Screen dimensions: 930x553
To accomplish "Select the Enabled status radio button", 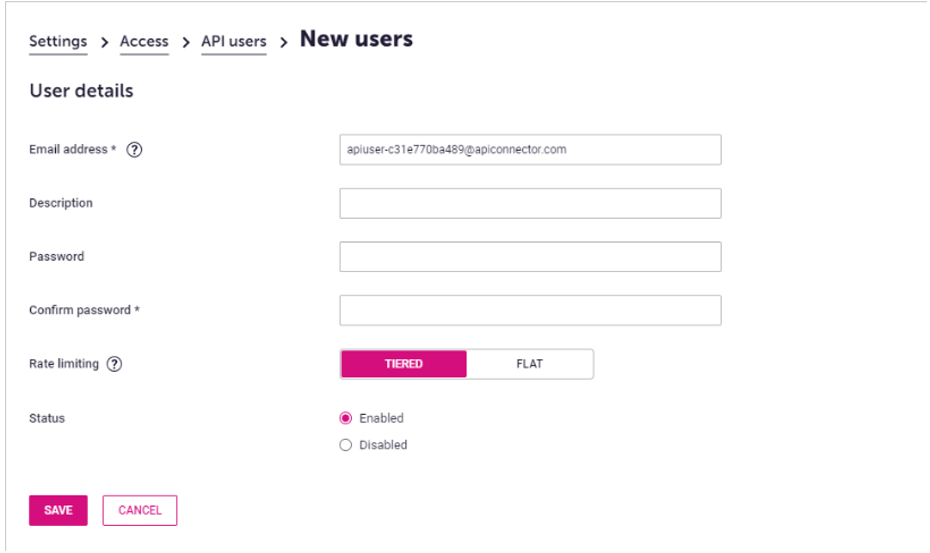I will coord(346,418).
